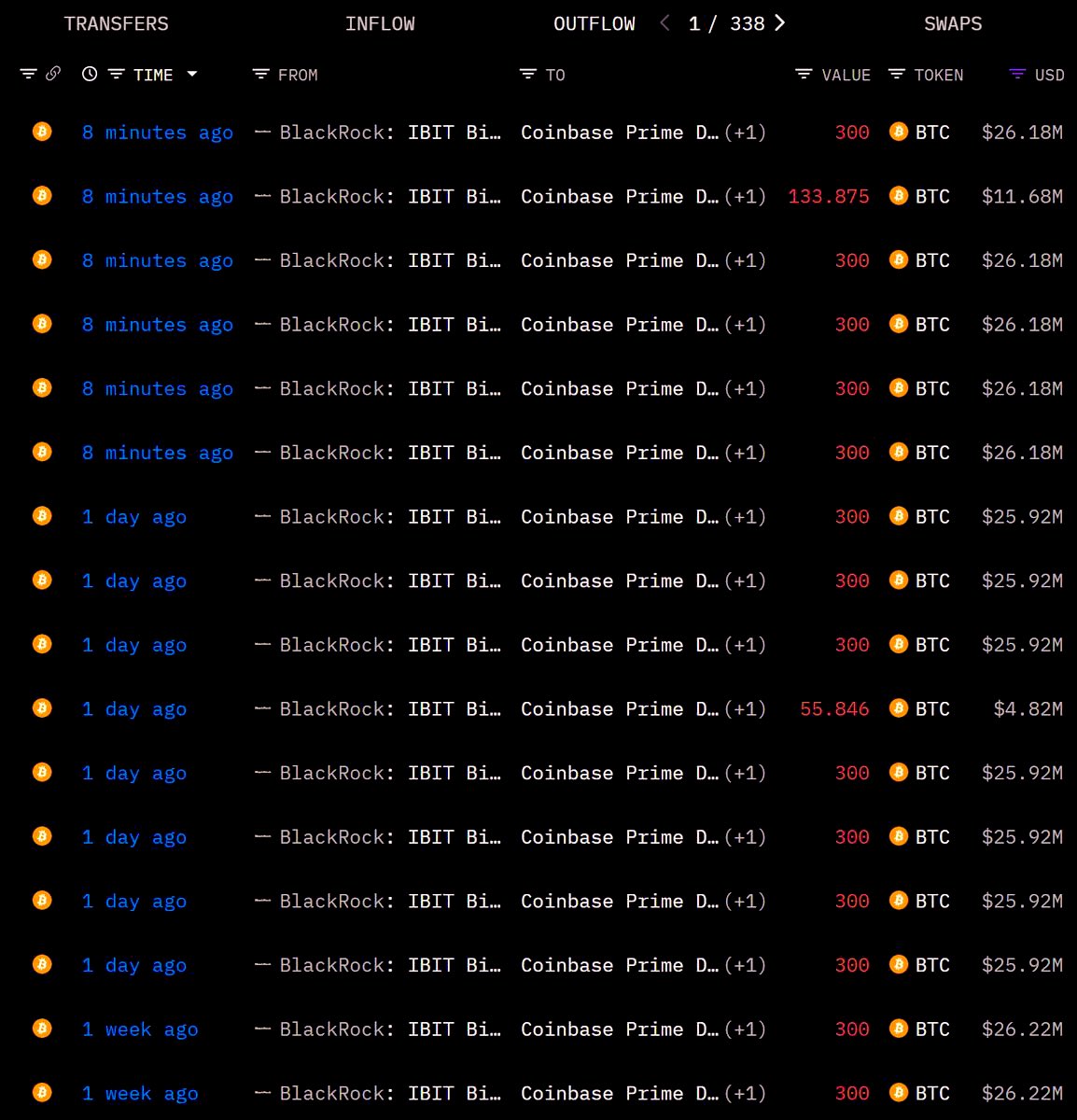Screen dimensions: 1077x1120
Task: Click the USD column header
Action: point(1050,75)
